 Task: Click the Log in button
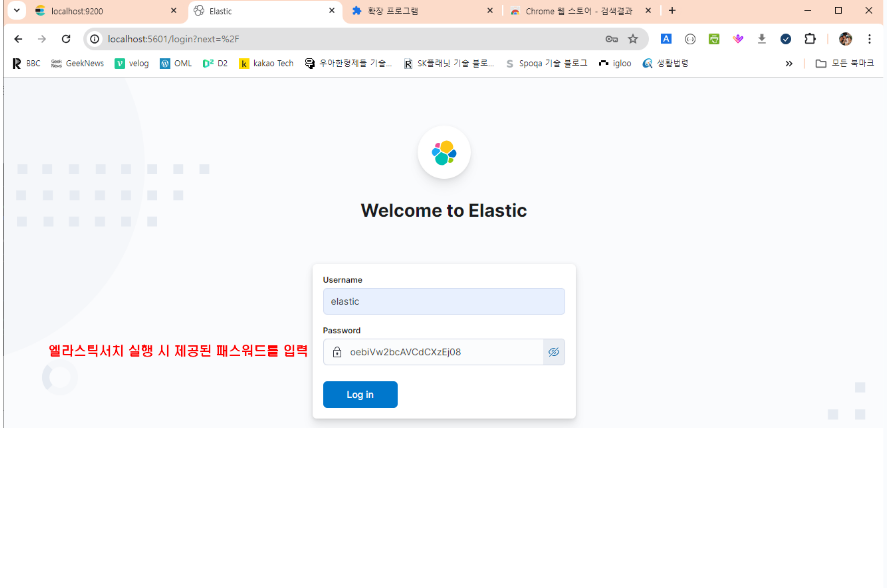(360, 394)
